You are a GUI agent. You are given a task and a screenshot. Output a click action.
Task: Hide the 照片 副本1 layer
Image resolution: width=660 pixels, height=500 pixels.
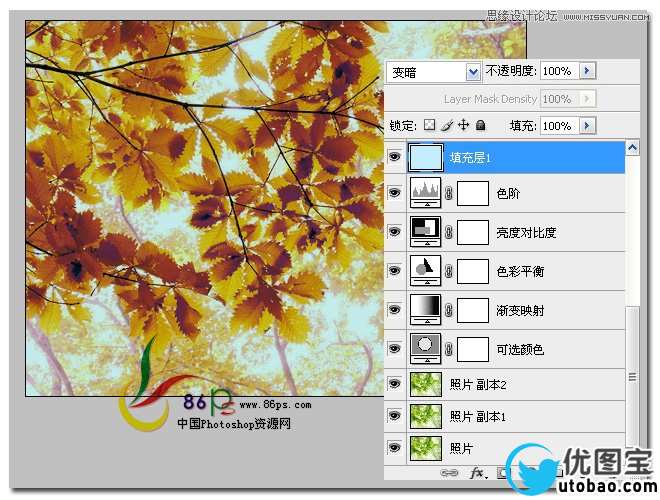point(394,416)
